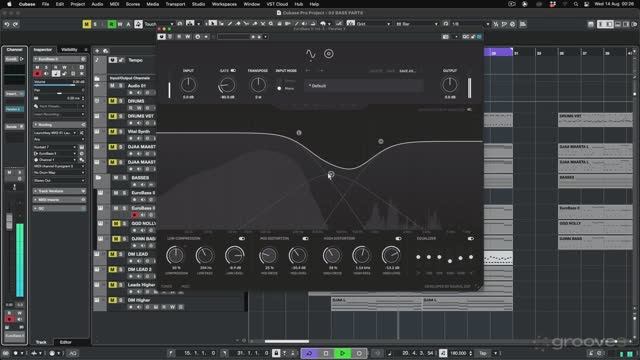Open the Tap tempo dropdown arrow

[x=496, y=353]
